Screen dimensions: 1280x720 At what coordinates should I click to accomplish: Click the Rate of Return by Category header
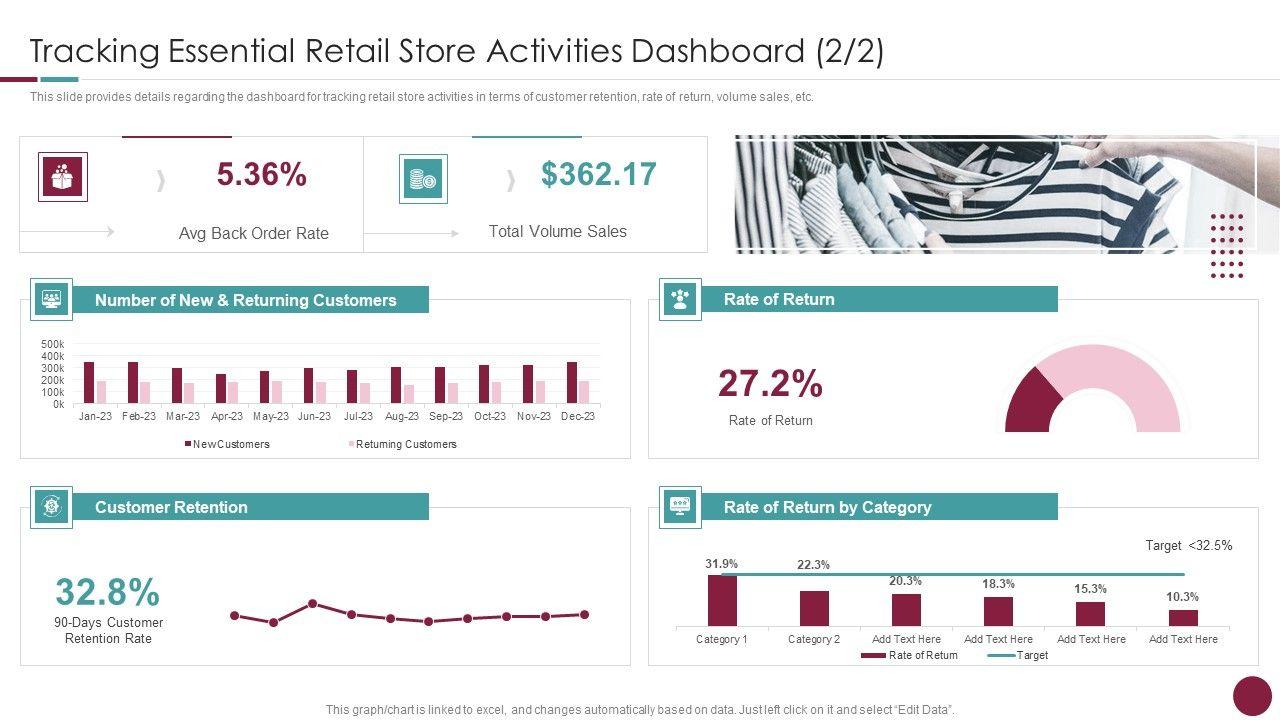pos(880,507)
